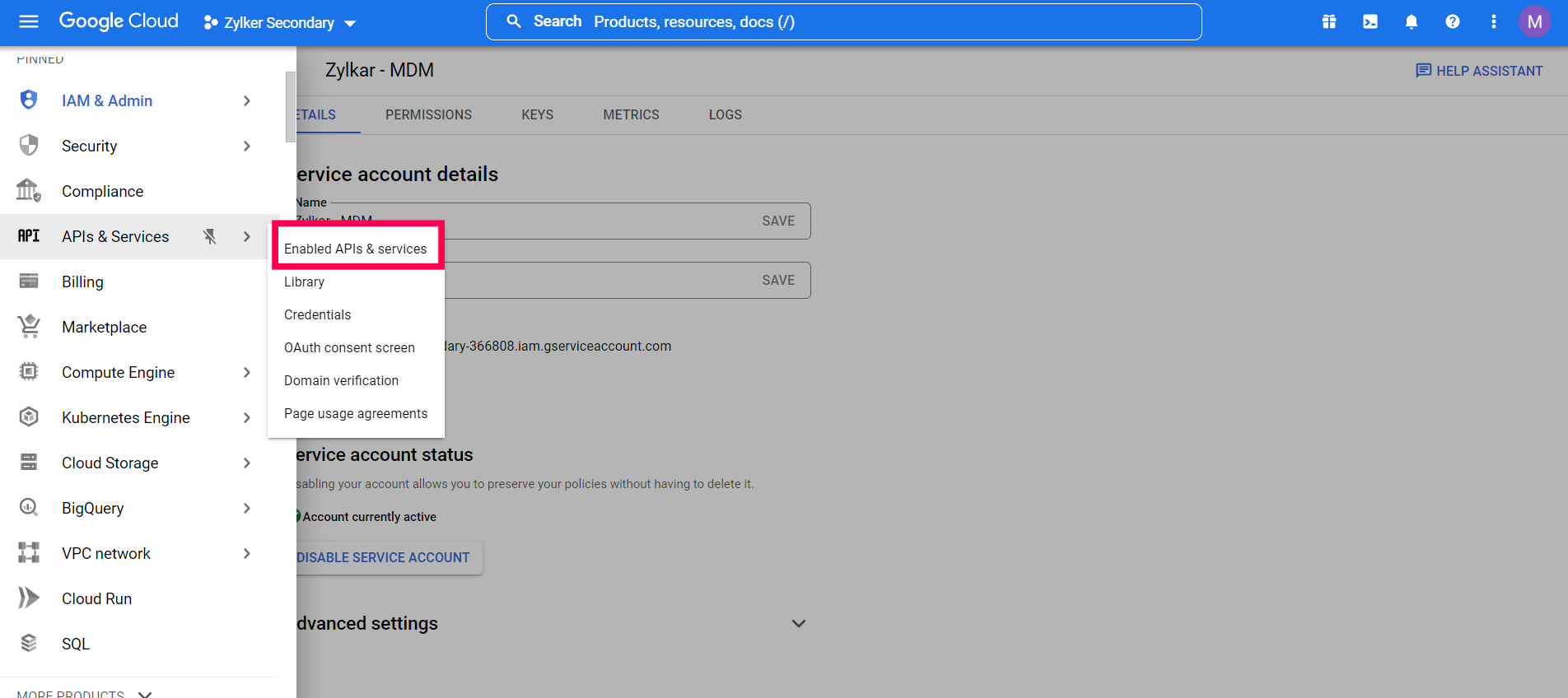Expand Security submenu arrow

point(247,146)
